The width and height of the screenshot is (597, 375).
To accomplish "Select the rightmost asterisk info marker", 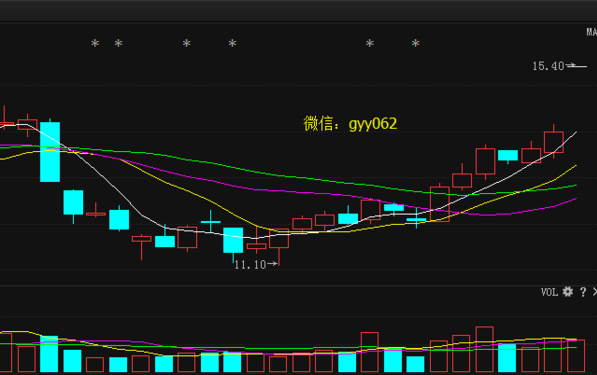I will pyautogui.click(x=415, y=43).
